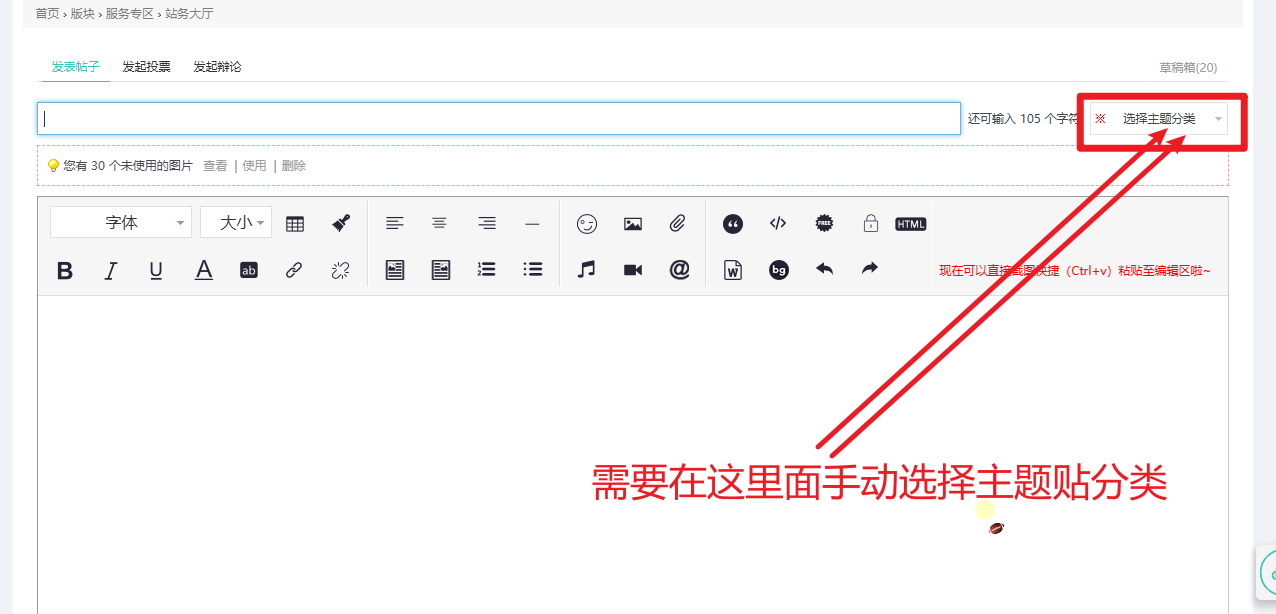This screenshot has width=1276, height=614.
Task: Click 查看 to view unused images
Action: pyautogui.click(x=215, y=166)
